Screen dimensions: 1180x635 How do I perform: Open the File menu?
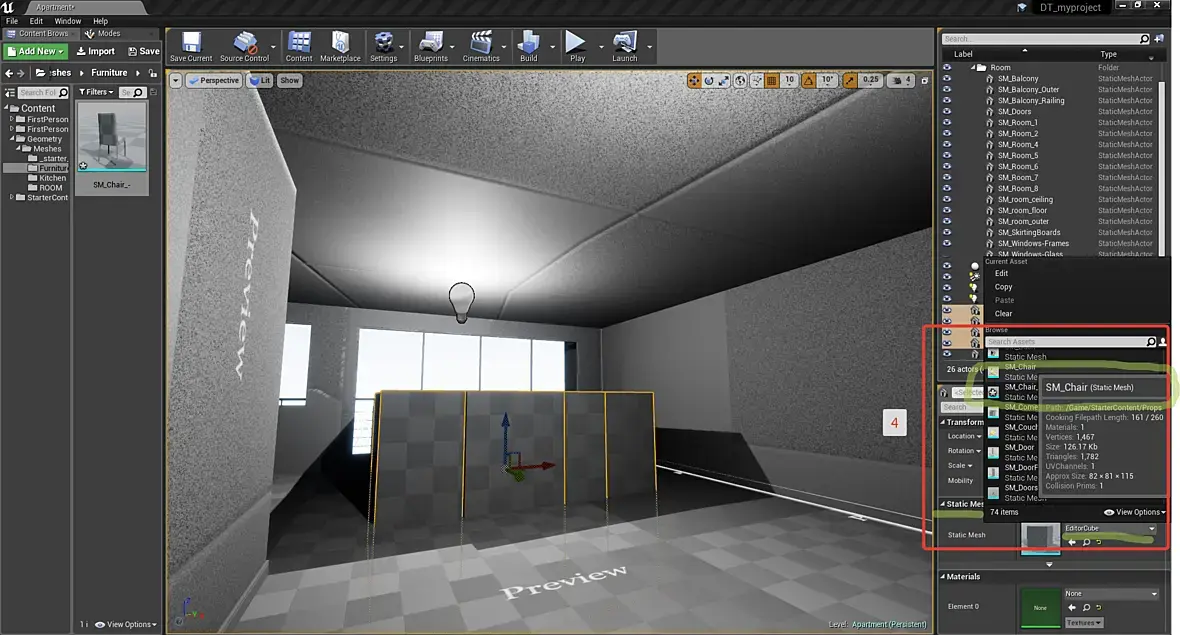point(12,21)
